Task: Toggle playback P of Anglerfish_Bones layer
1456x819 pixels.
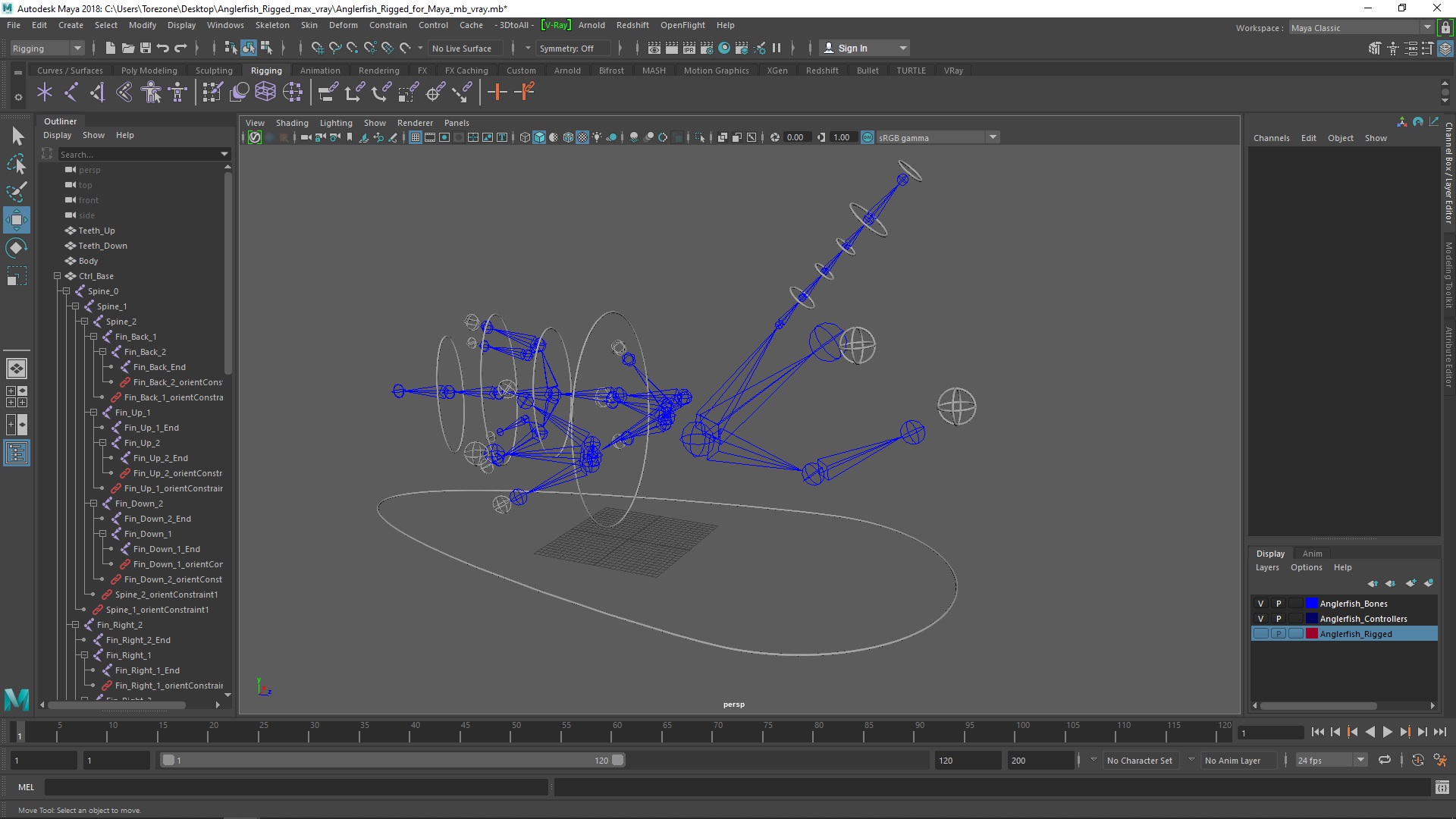Action: tap(1279, 604)
